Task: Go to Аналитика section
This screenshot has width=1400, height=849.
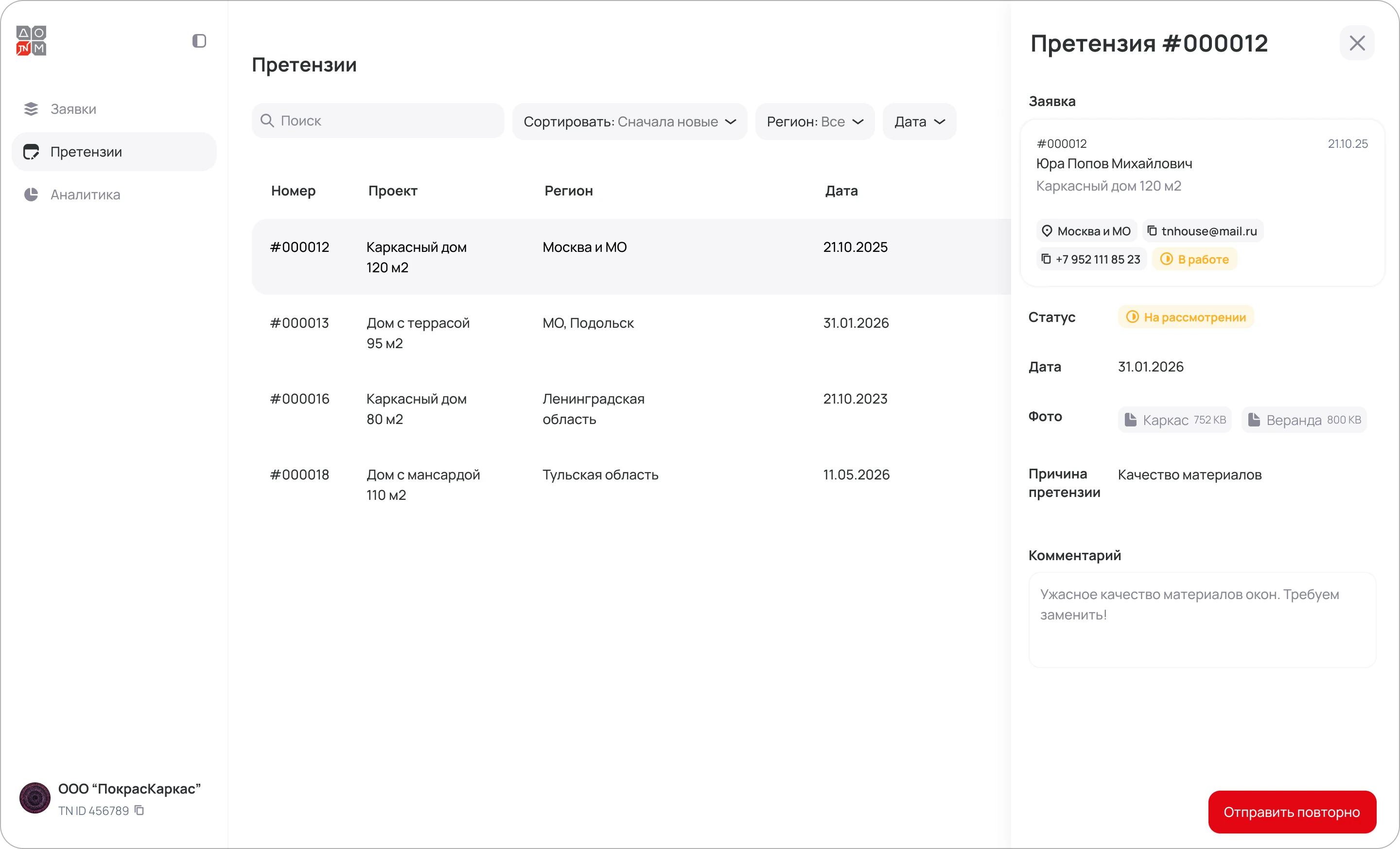Action: click(114, 195)
